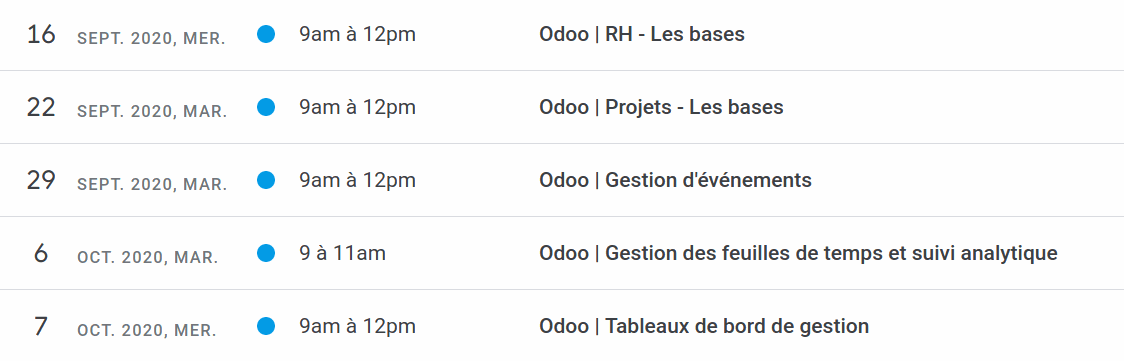Viewport: 1124px width, 361px height.
Task: Open Odoo | Gestion d'événements event
Action: [x=675, y=180]
